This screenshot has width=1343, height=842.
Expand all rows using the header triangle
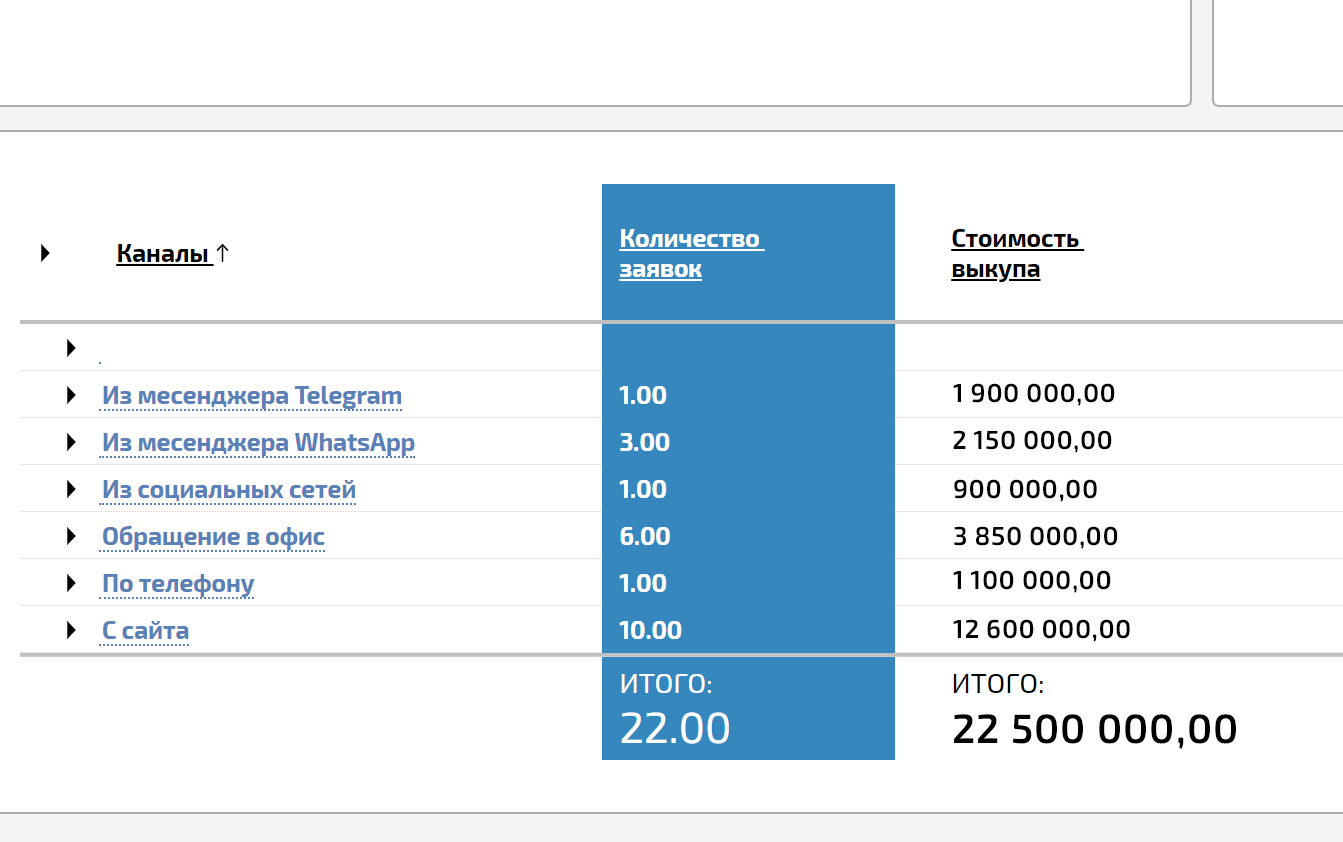(45, 253)
